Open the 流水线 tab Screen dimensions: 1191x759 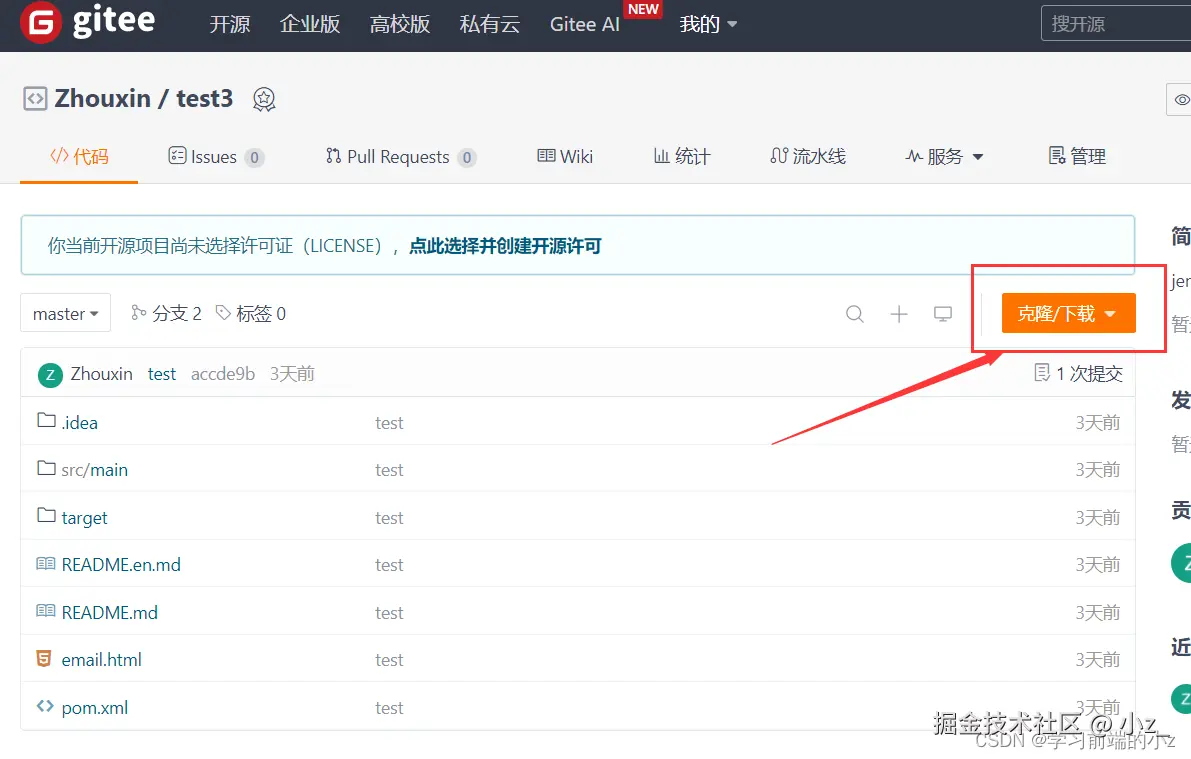[x=808, y=157]
